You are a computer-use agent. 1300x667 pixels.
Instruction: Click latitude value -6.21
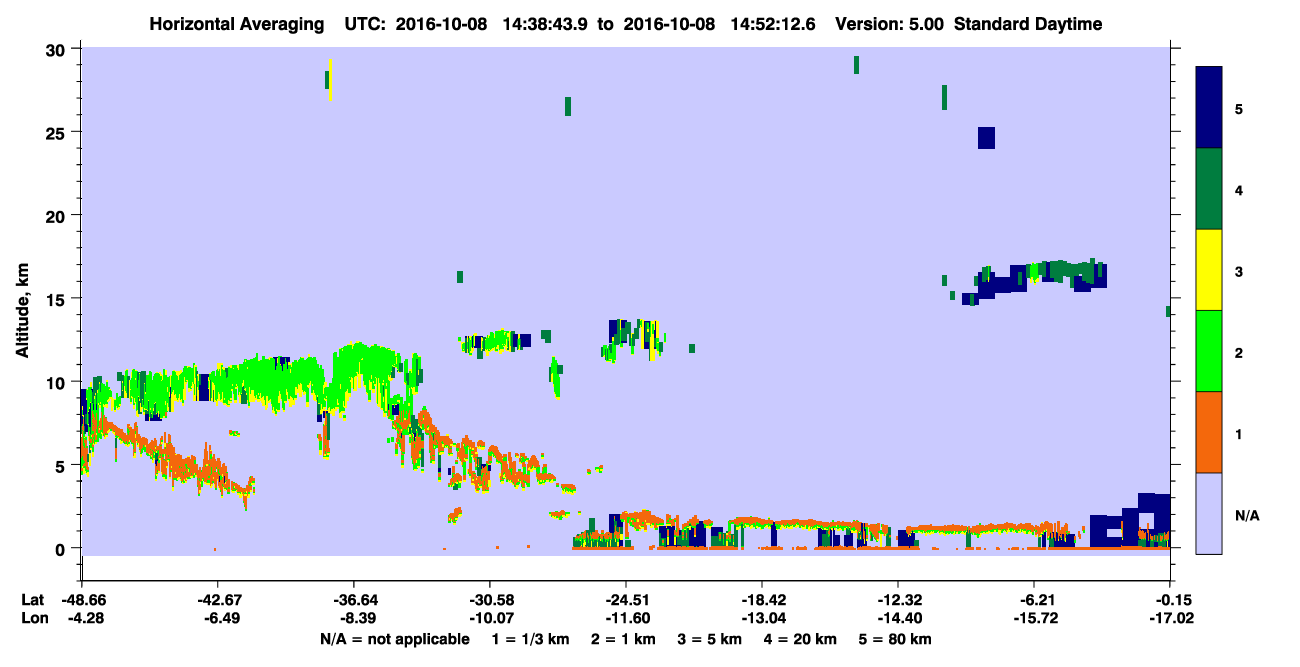click(x=1034, y=600)
